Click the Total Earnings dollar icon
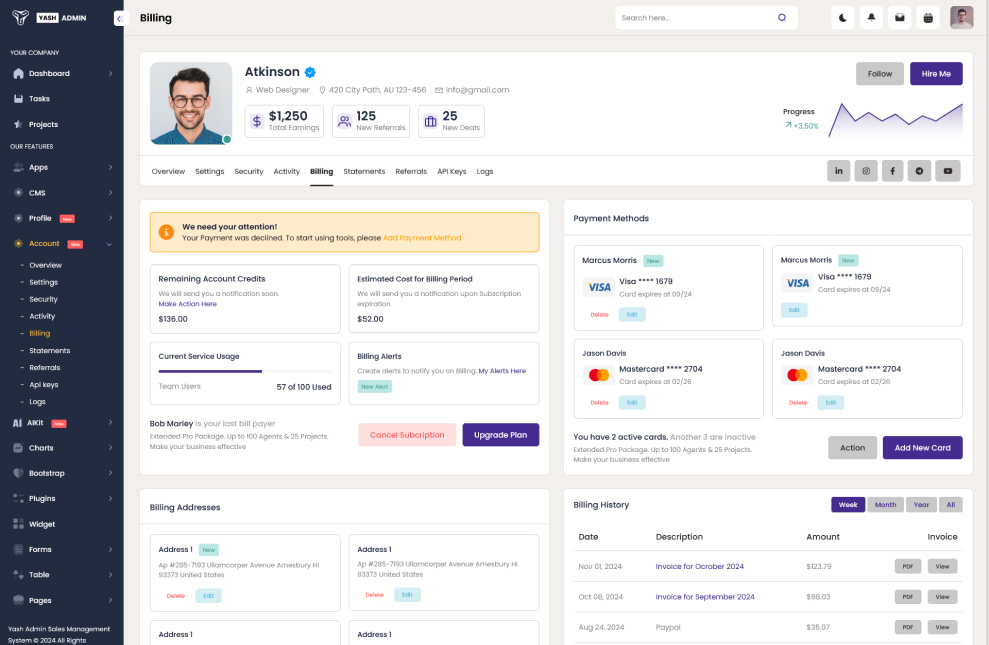The width and height of the screenshot is (989, 645). (x=257, y=121)
